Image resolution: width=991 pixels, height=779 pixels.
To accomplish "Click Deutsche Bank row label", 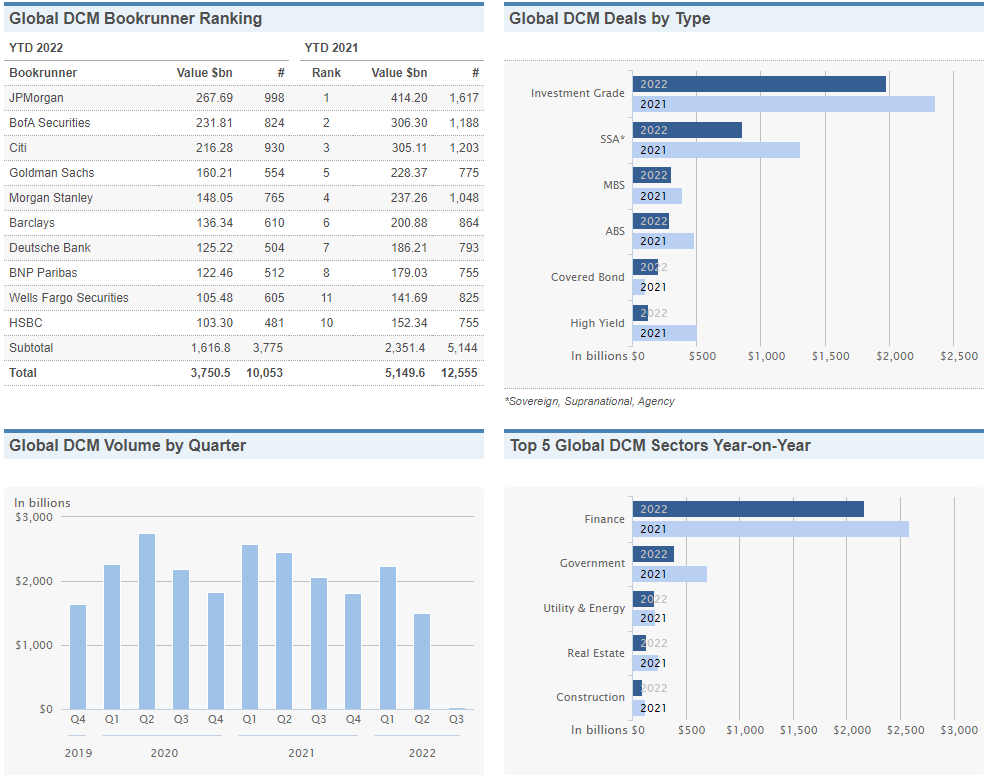I will coord(50,248).
